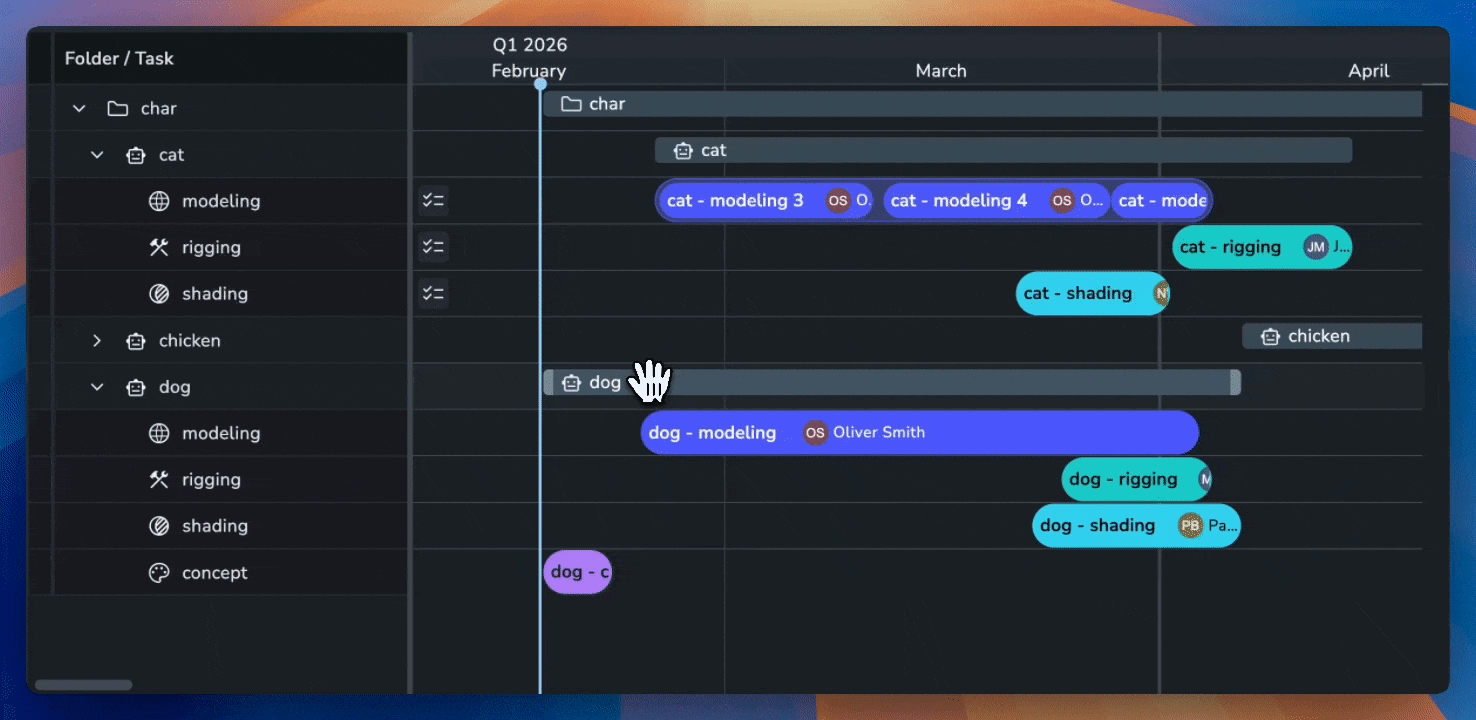Screen dimensions: 1476x720
Task: Click the shading sphere icon under cat
Action: point(158,294)
